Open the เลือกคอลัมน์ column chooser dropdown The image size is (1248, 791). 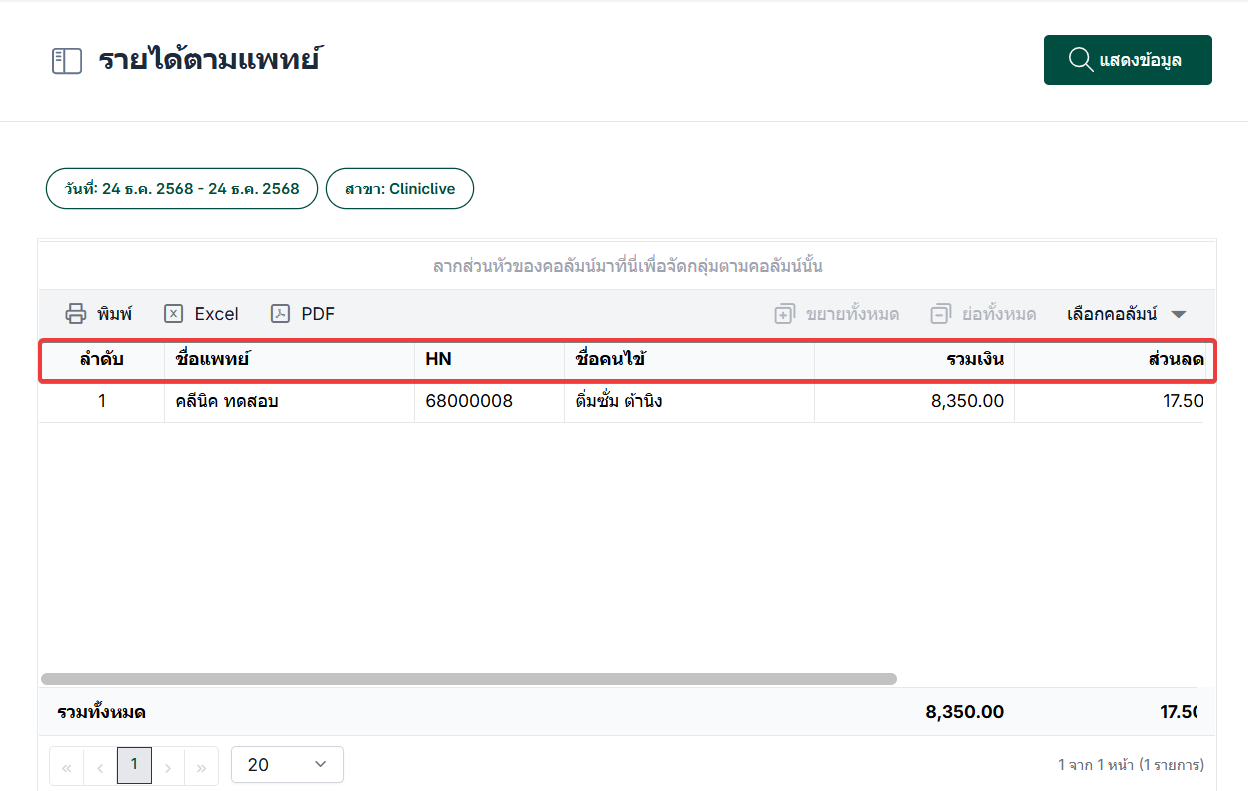pyautogui.click(x=1127, y=314)
